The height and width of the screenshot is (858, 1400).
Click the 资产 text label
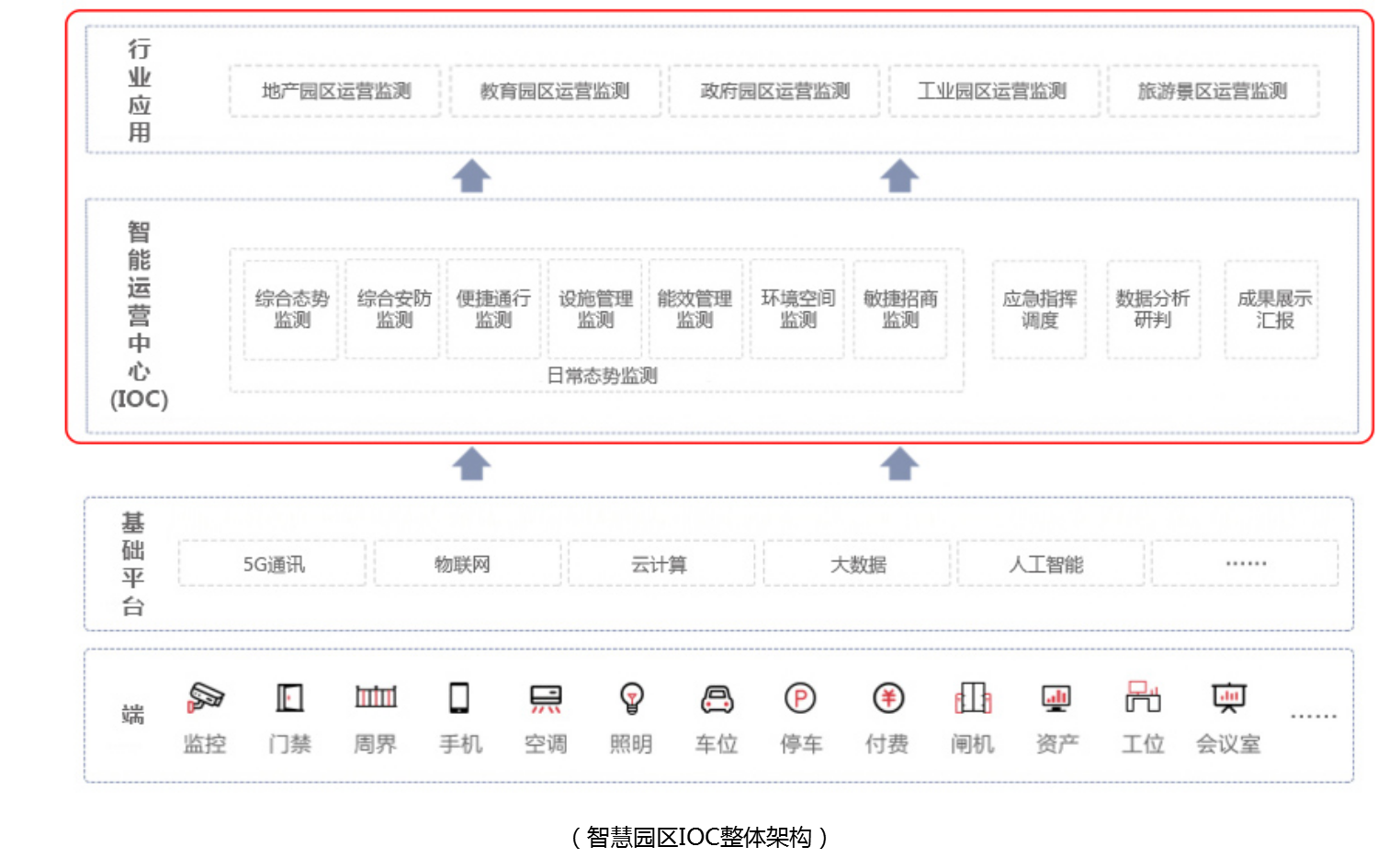(x=1057, y=744)
